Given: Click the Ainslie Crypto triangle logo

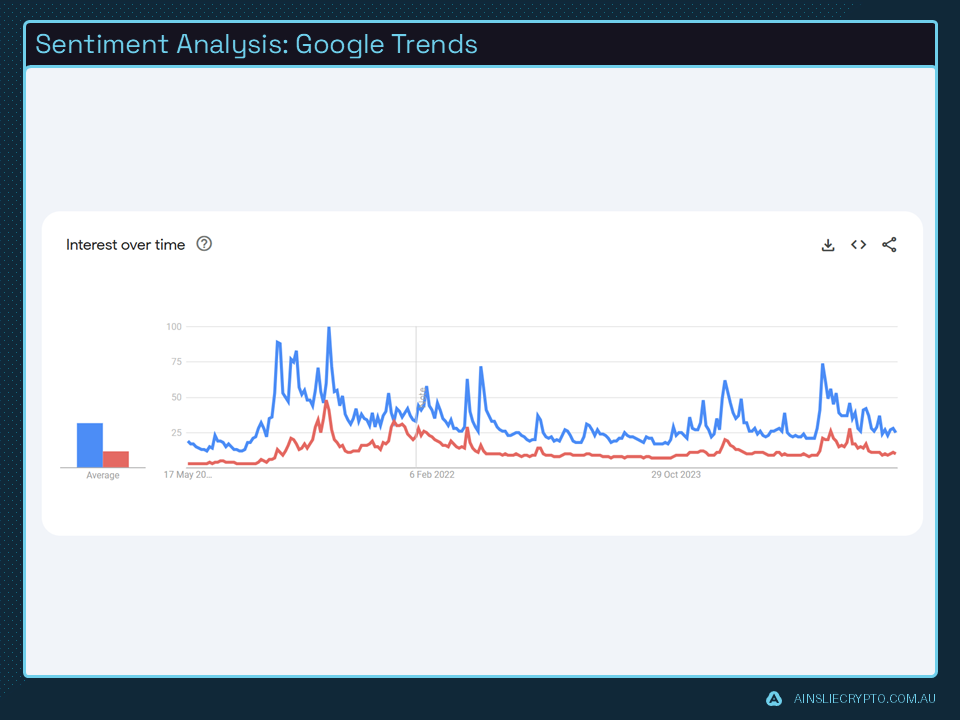Looking at the screenshot, I should 773,698.
